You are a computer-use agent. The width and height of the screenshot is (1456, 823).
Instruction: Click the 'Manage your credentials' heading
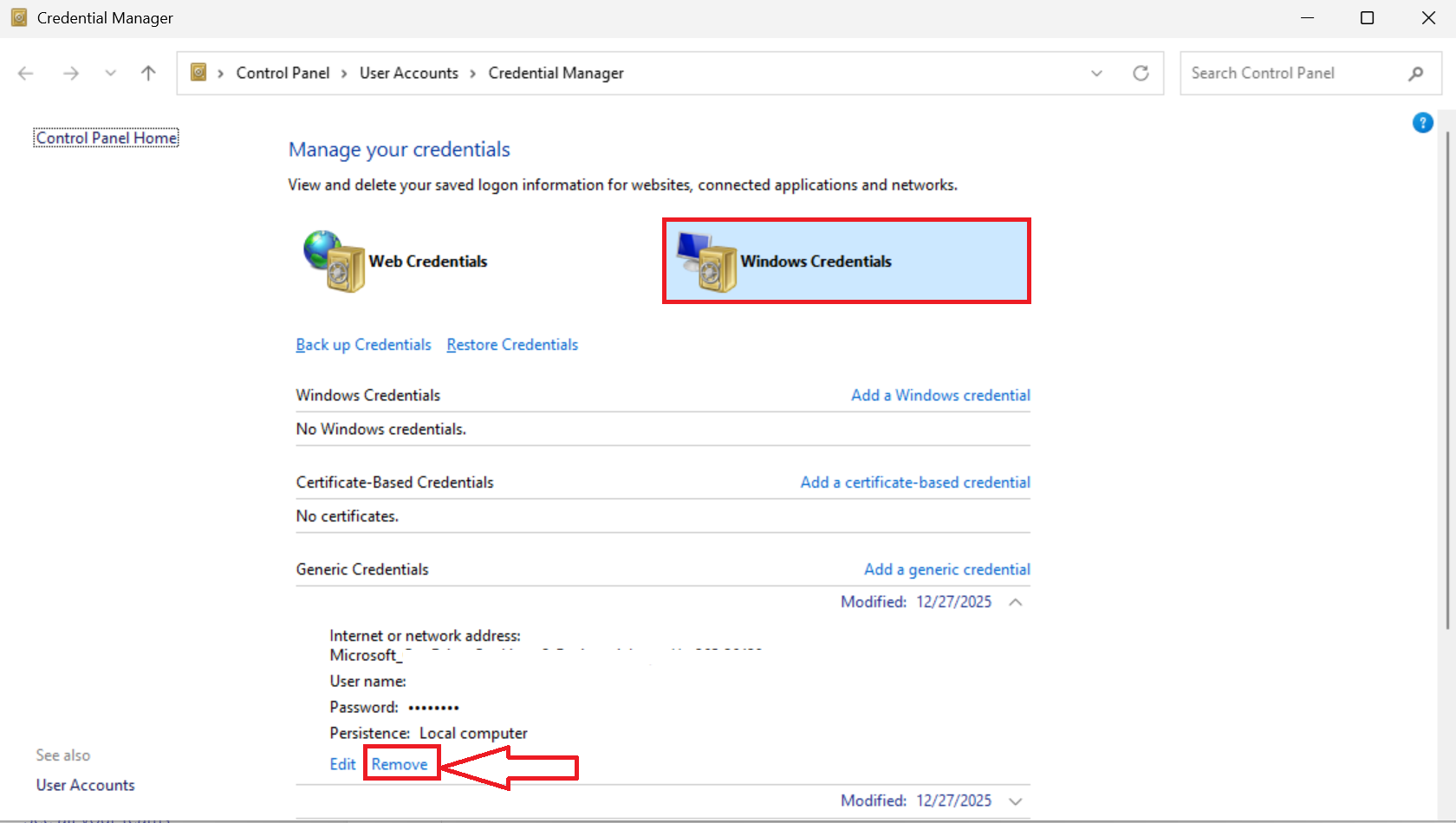point(400,150)
